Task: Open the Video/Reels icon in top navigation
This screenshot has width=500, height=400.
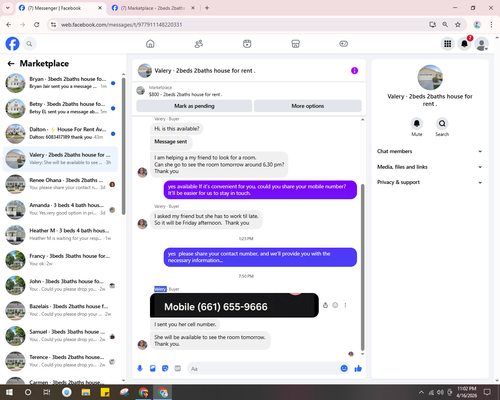Action: pyautogui.click(x=247, y=44)
